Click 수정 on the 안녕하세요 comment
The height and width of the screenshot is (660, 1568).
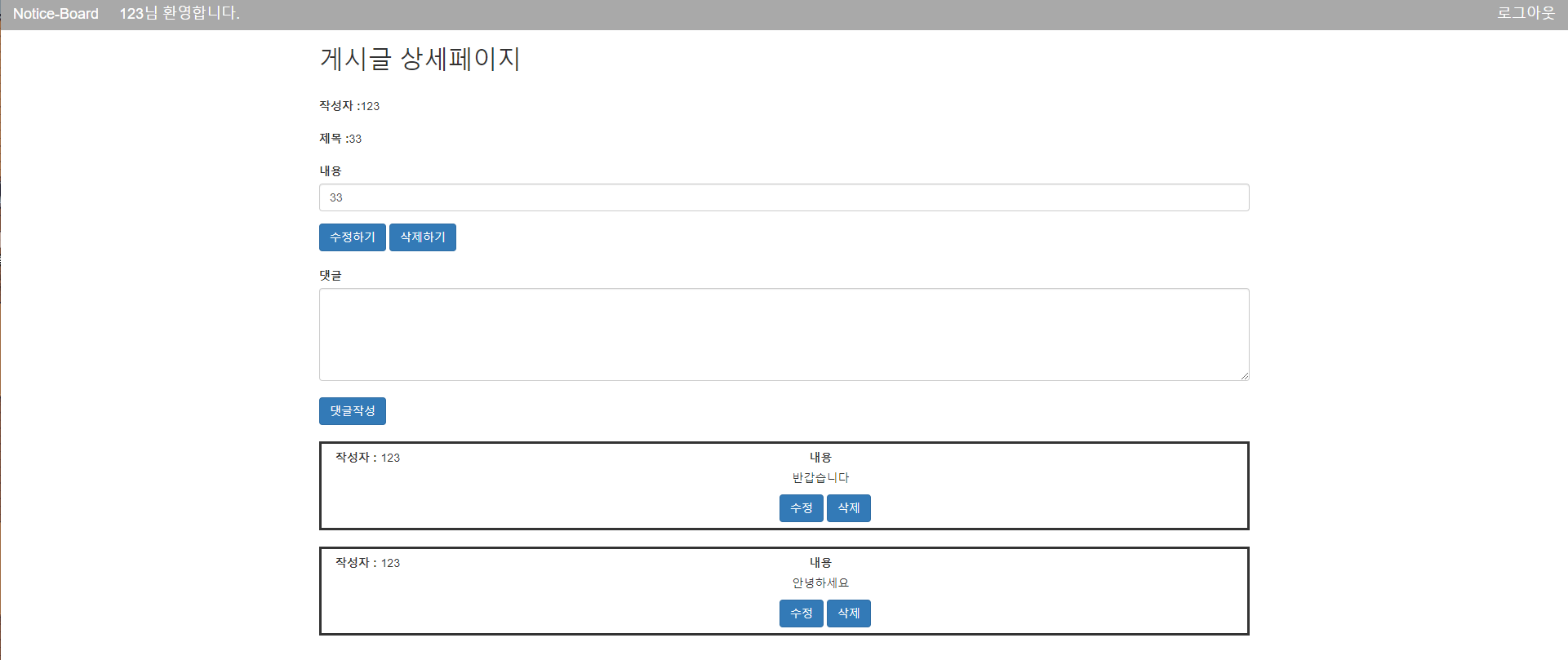[x=801, y=613]
